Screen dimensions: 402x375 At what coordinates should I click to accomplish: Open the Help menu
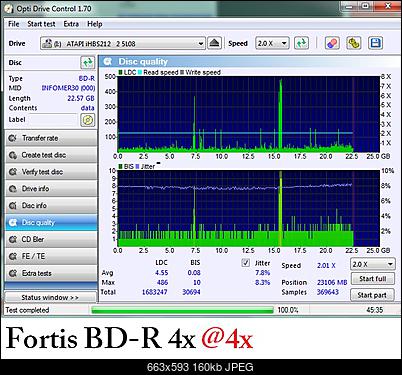pos(95,24)
